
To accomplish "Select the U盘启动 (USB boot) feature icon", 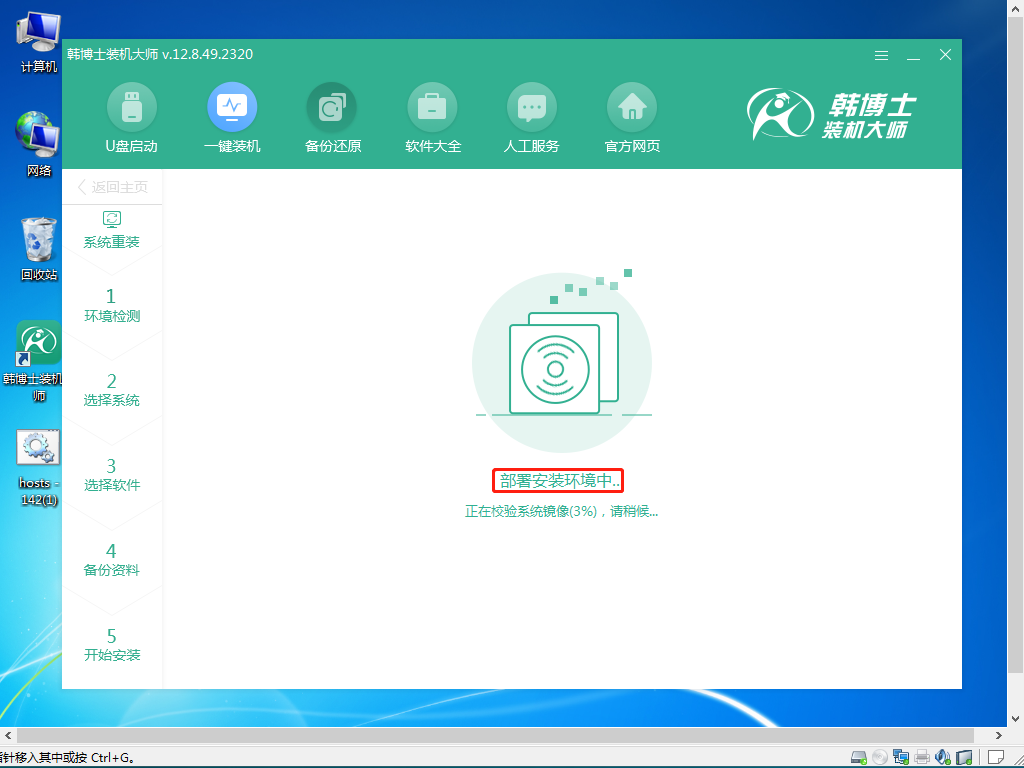I will point(132,118).
